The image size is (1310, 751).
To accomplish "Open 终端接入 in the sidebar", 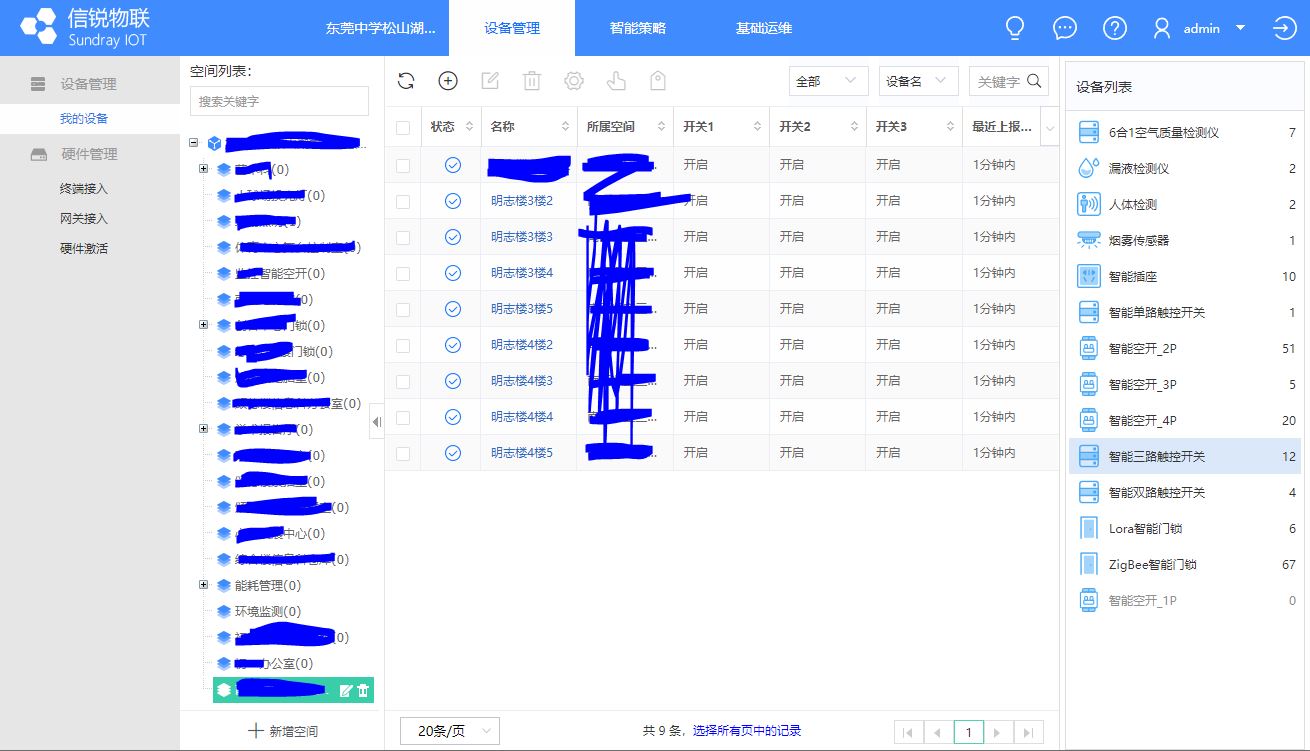I will (x=84, y=188).
